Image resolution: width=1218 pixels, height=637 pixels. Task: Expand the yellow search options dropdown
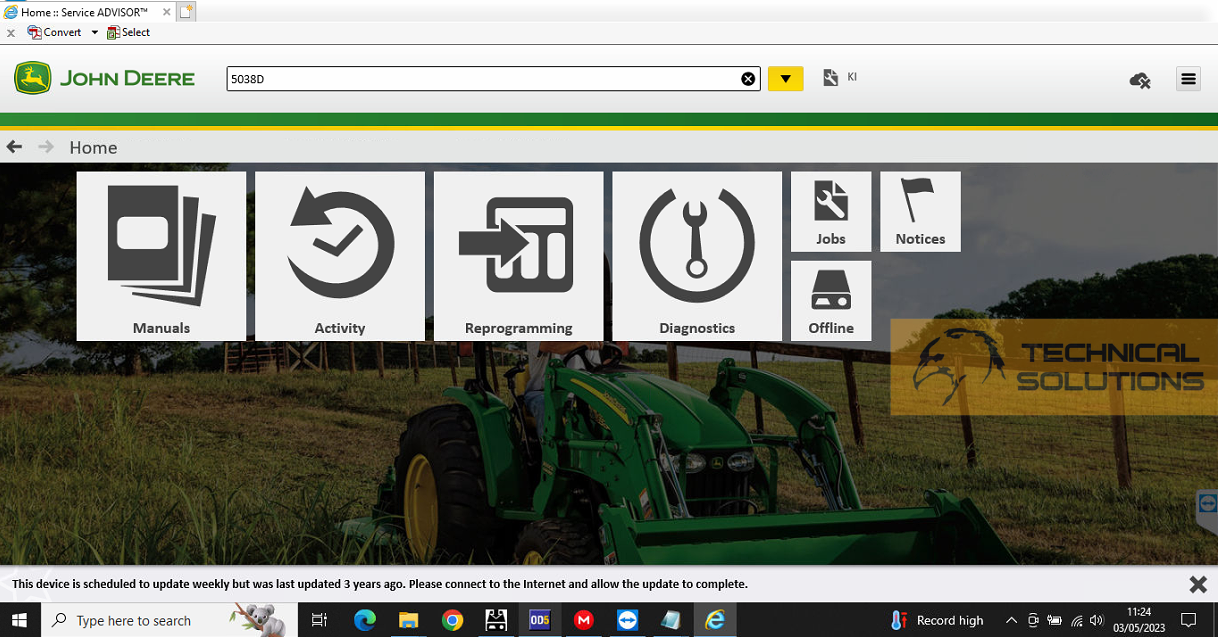pyautogui.click(x=786, y=78)
